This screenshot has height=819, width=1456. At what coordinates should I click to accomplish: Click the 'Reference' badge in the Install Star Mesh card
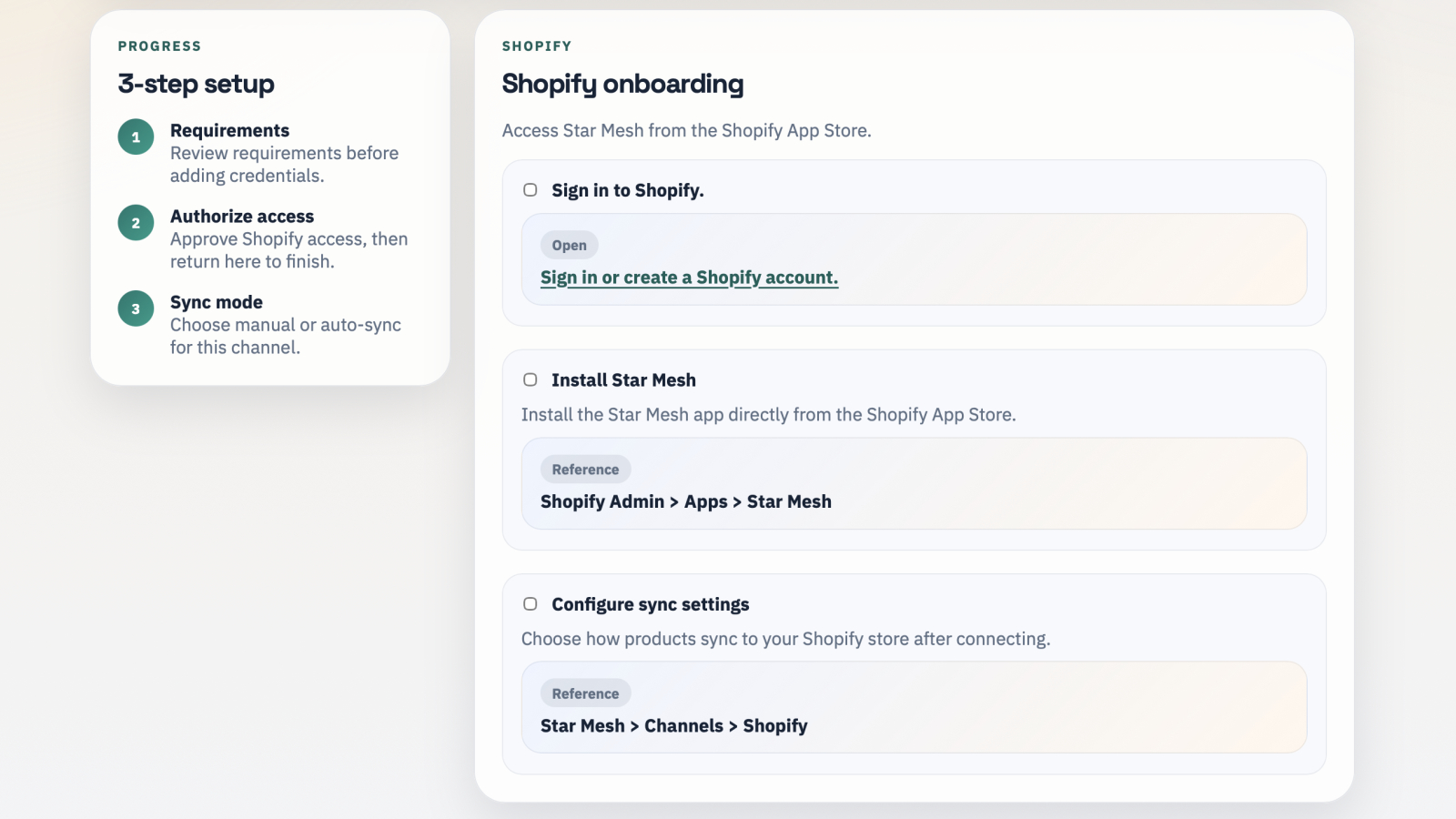[585, 470]
